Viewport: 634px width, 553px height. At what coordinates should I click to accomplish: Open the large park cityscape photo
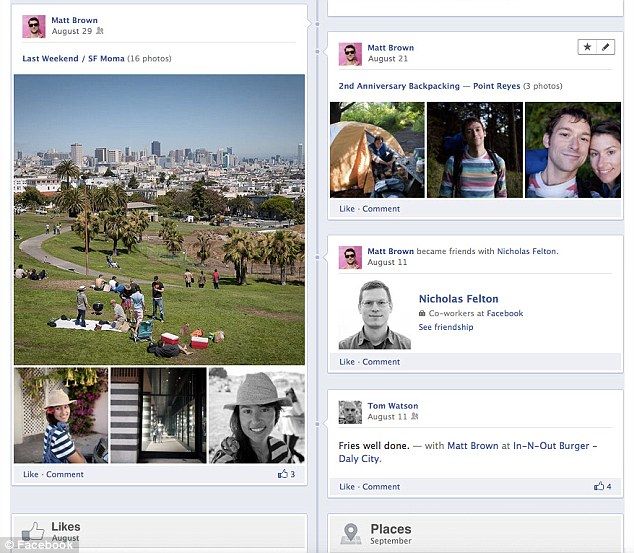[159, 219]
